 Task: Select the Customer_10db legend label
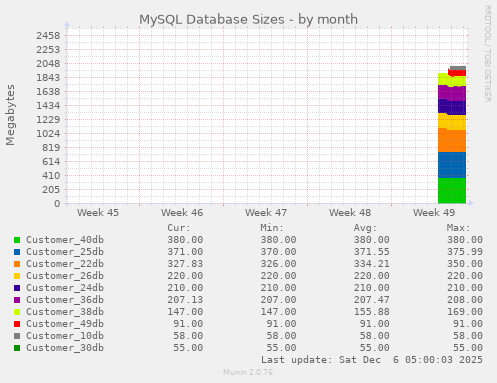65,336
